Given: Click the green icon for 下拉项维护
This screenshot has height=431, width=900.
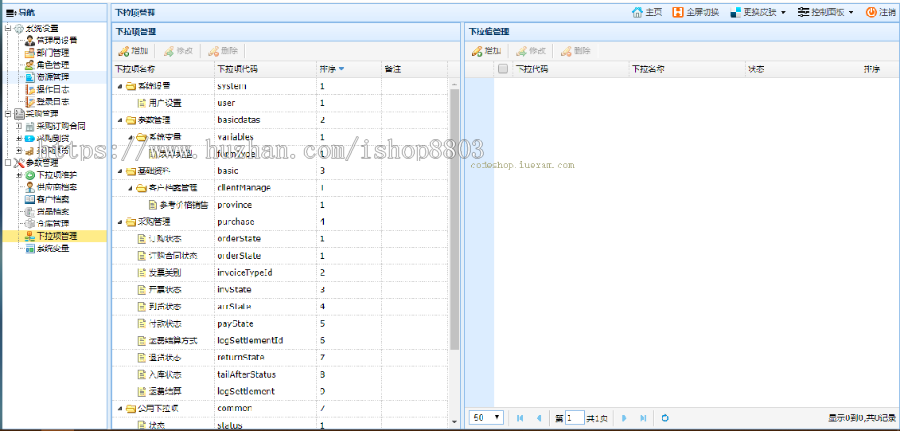Looking at the screenshot, I should pos(30,175).
